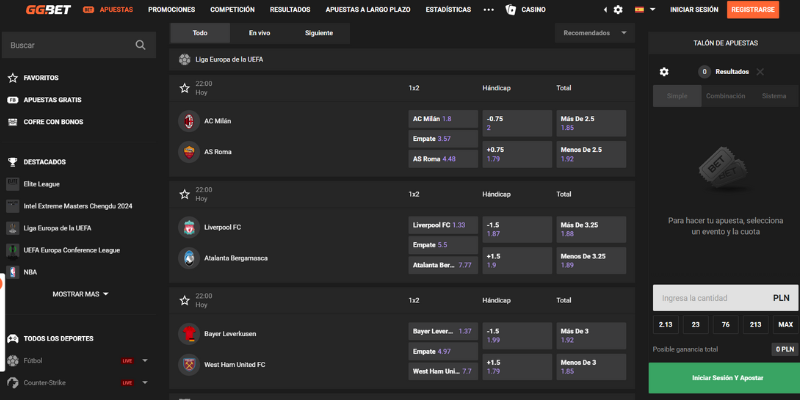The height and width of the screenshot is (400, 800).
Task: Favorite the AC Milán vs AS Roma match
Action: click(185, 88)
